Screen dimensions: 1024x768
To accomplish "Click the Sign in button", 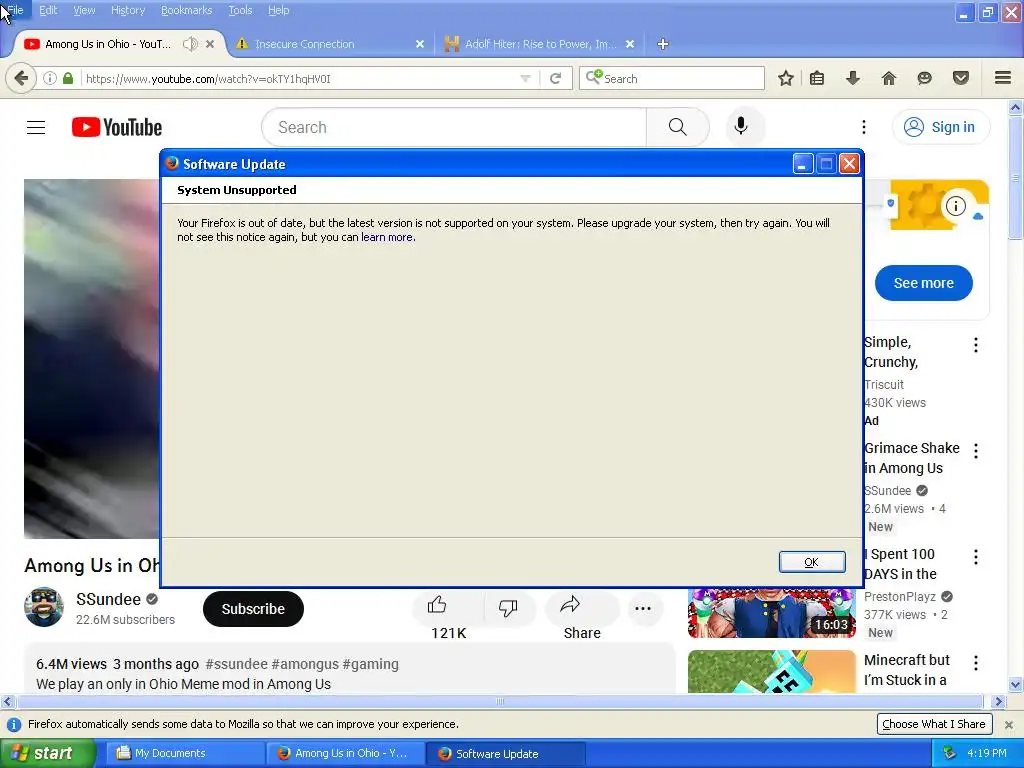I will (941, 127).
